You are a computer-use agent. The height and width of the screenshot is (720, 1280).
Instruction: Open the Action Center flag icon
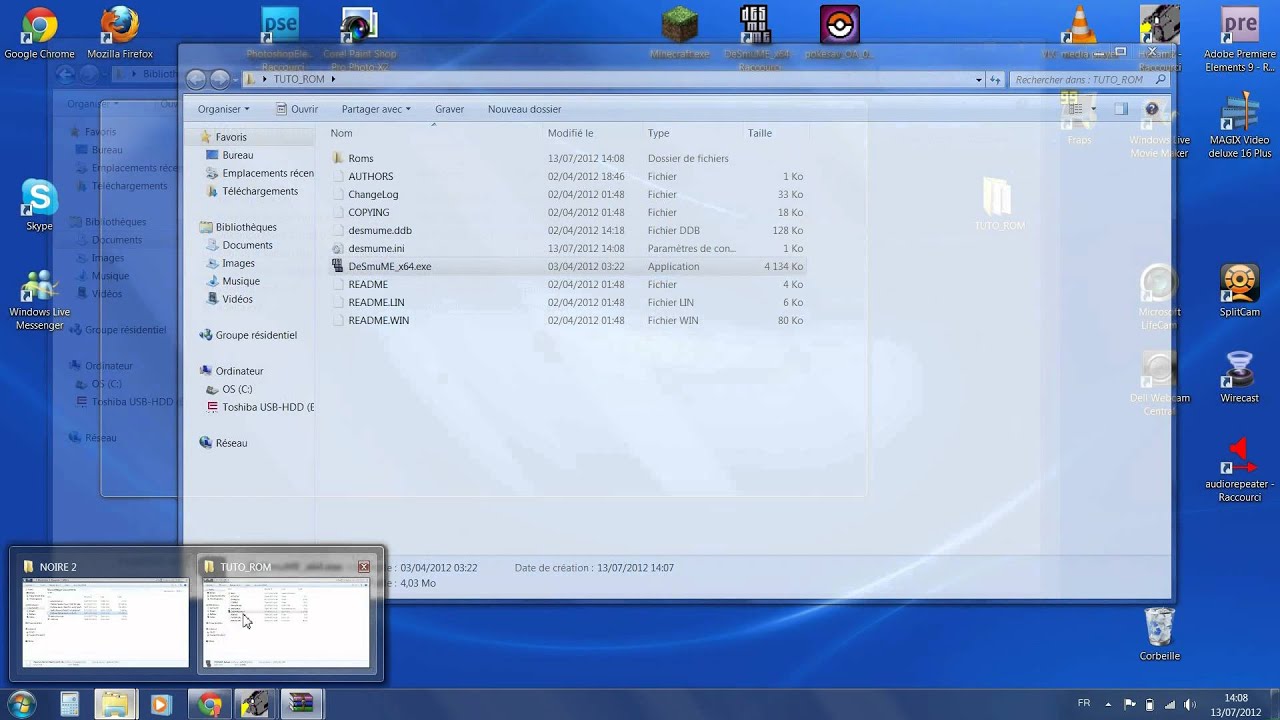[1130, 704]
